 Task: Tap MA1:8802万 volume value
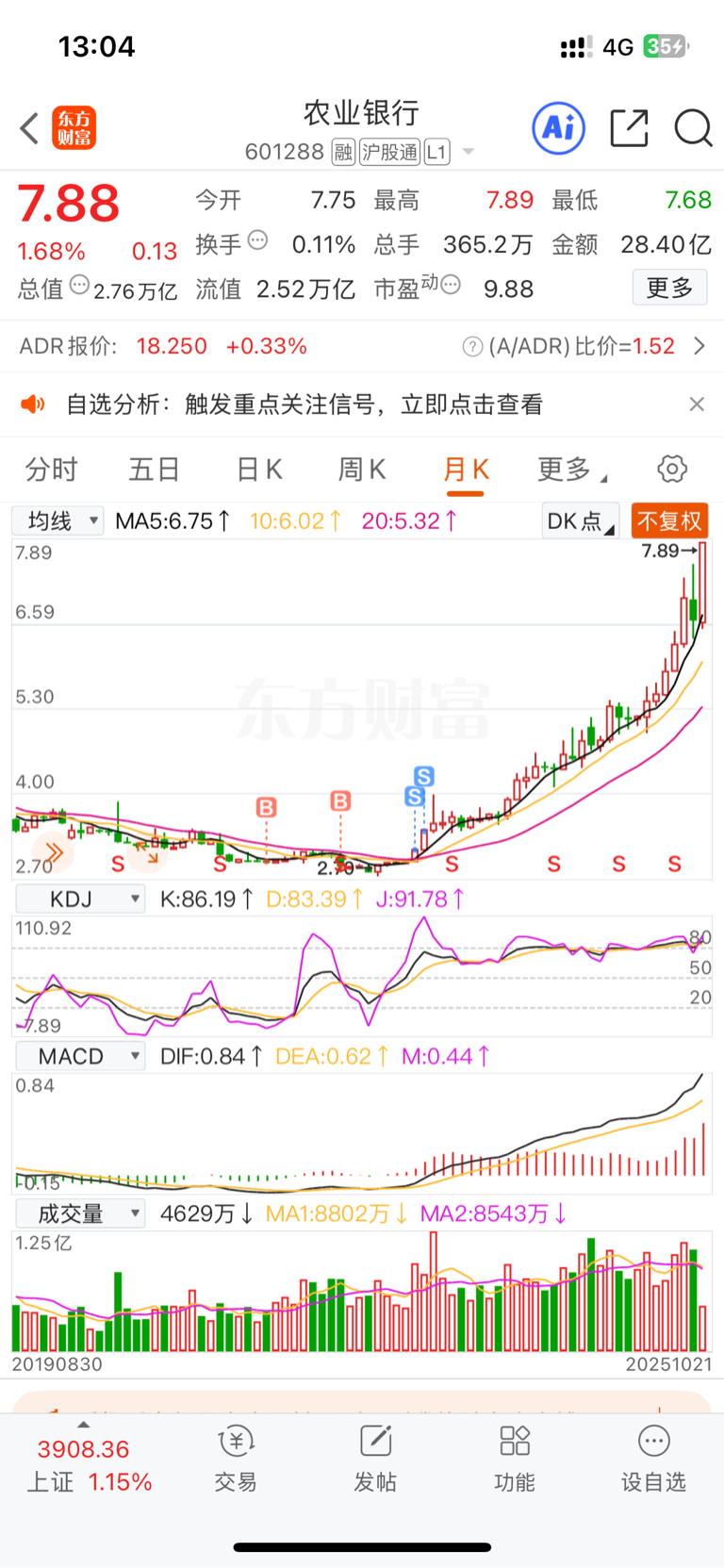pos(337,1213)
